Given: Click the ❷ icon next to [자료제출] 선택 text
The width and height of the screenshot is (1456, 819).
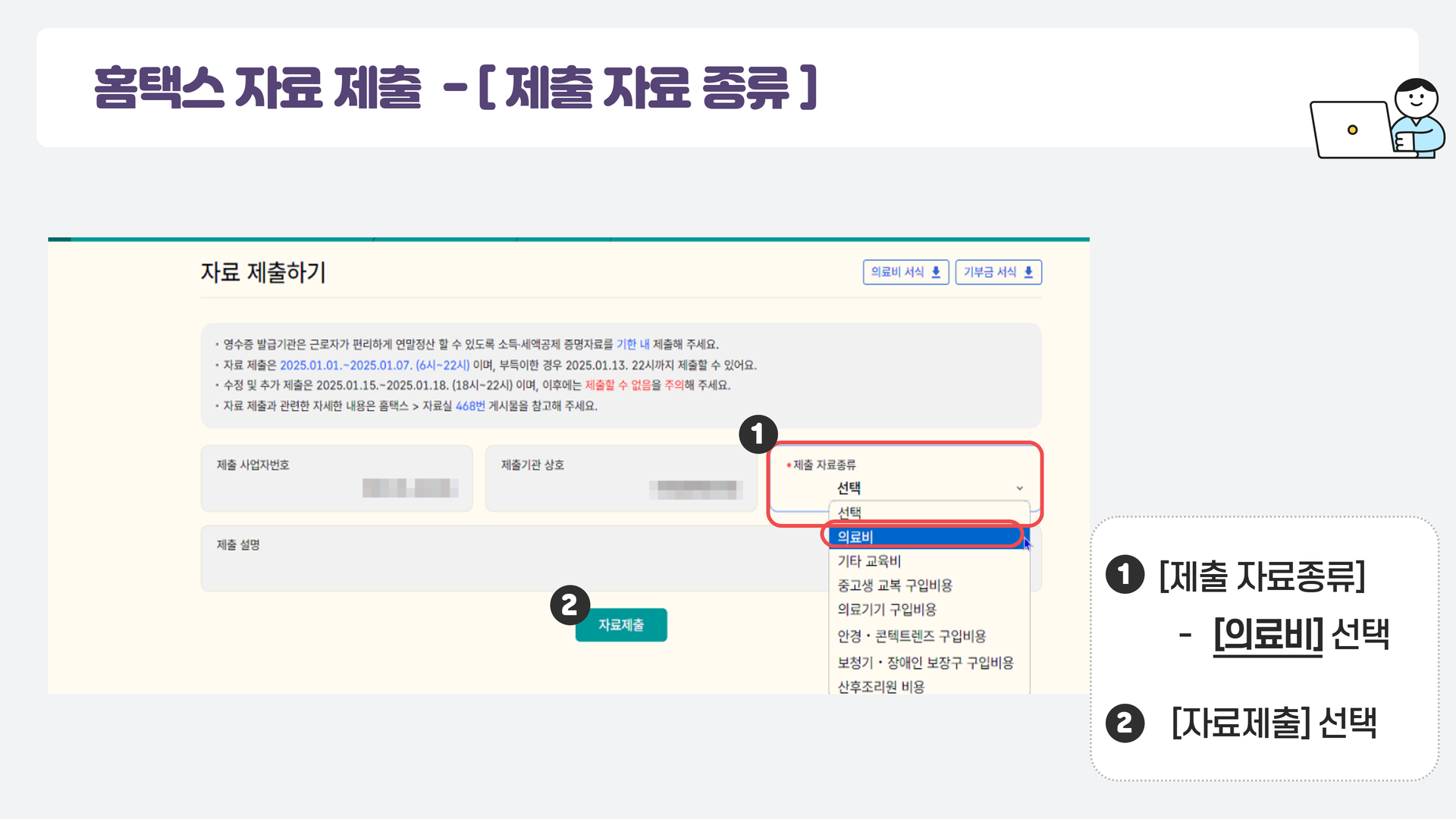Looking at the screenshot, I should [x=1125, y=722].
